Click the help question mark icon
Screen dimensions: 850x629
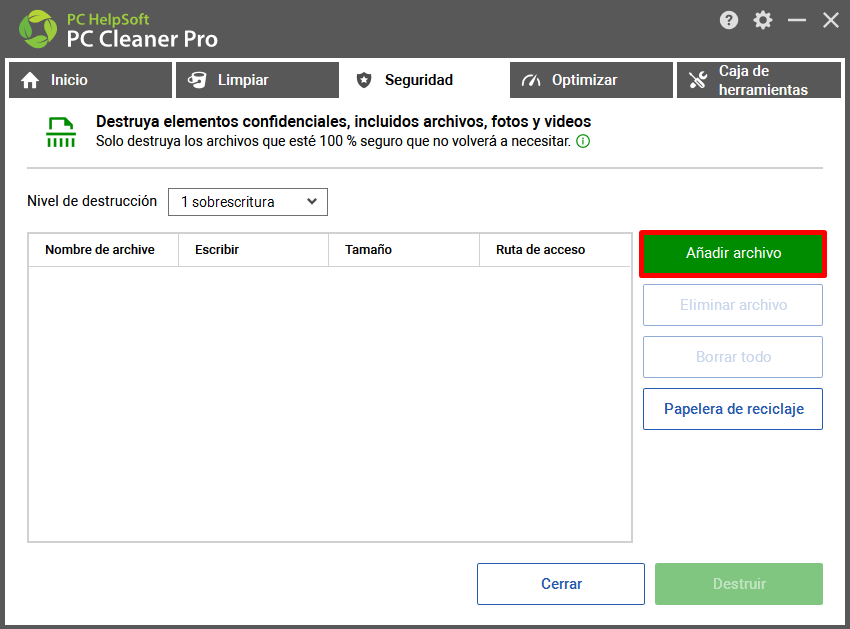click(x=729, y=20)
